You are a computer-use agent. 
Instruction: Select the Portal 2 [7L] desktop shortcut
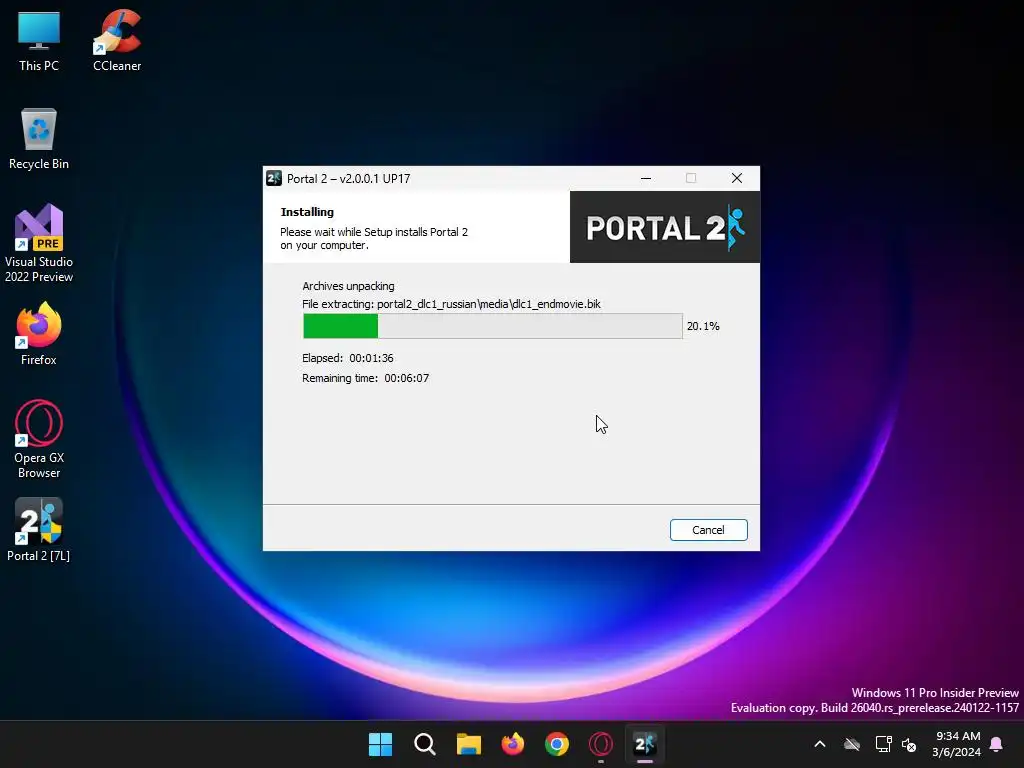39,530
